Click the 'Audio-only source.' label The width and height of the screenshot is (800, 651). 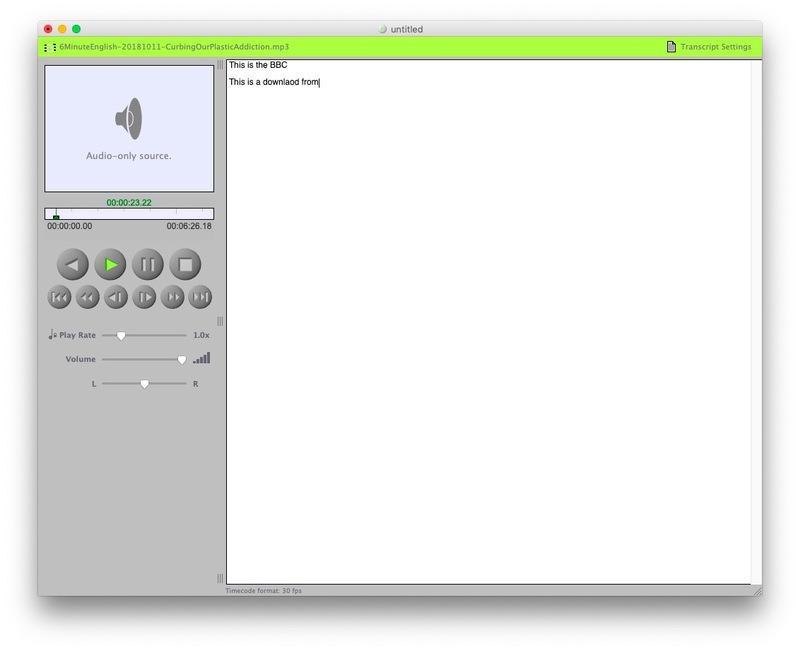coord(129,156)
